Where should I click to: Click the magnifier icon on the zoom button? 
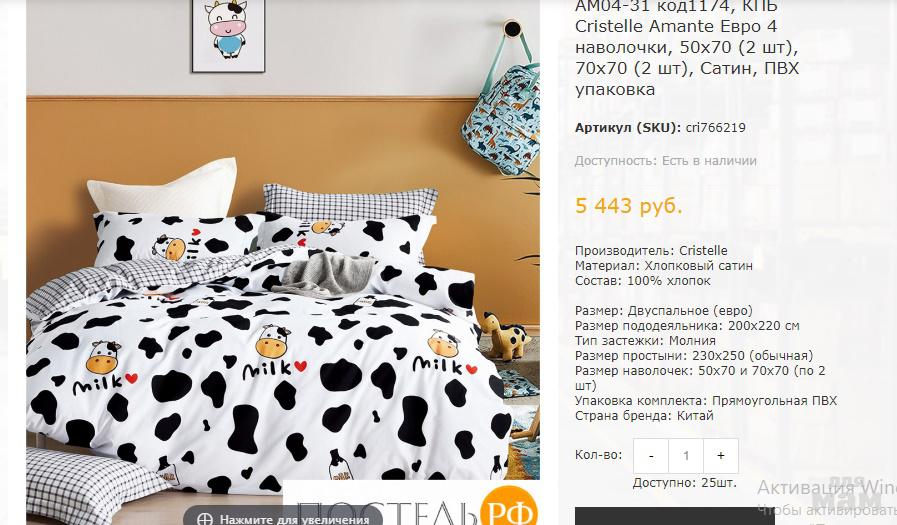[204, 519]
